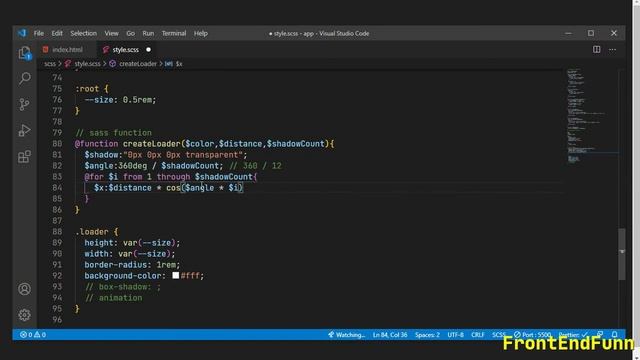Screen dimensions: 640x360
Task: Change line endings via CRLF
Action: tap(478, 335)
